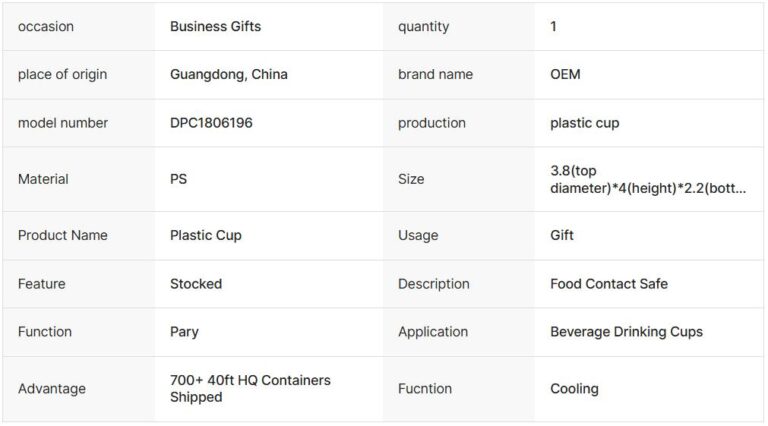768x426 pixels.
Task: Click the 'occasion' attribute label
Action: point(46,27)
